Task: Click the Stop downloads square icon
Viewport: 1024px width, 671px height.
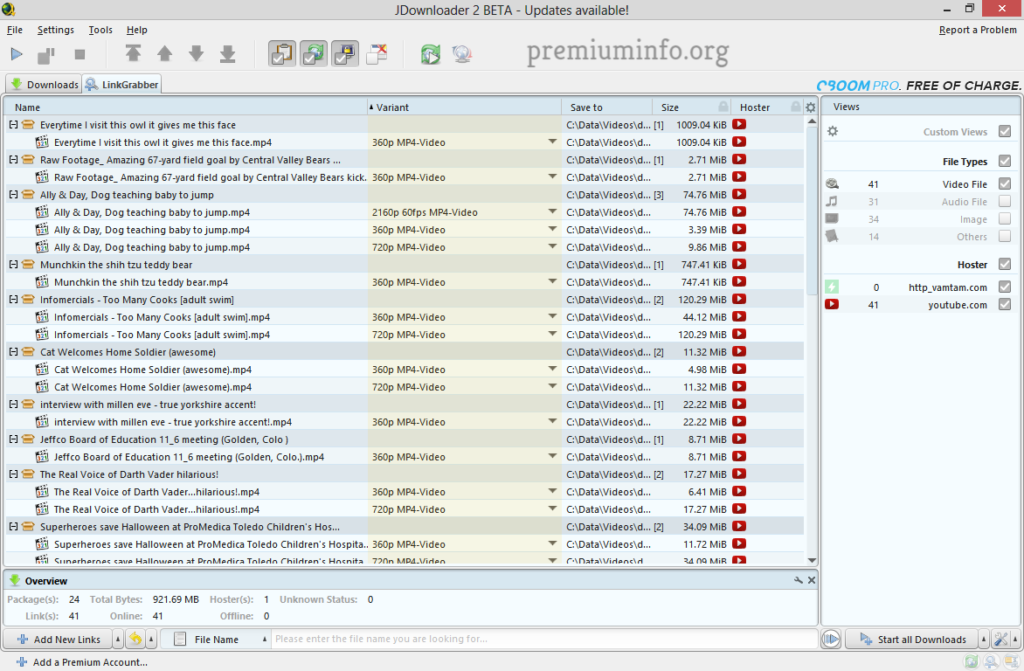Action: point(80,54)
